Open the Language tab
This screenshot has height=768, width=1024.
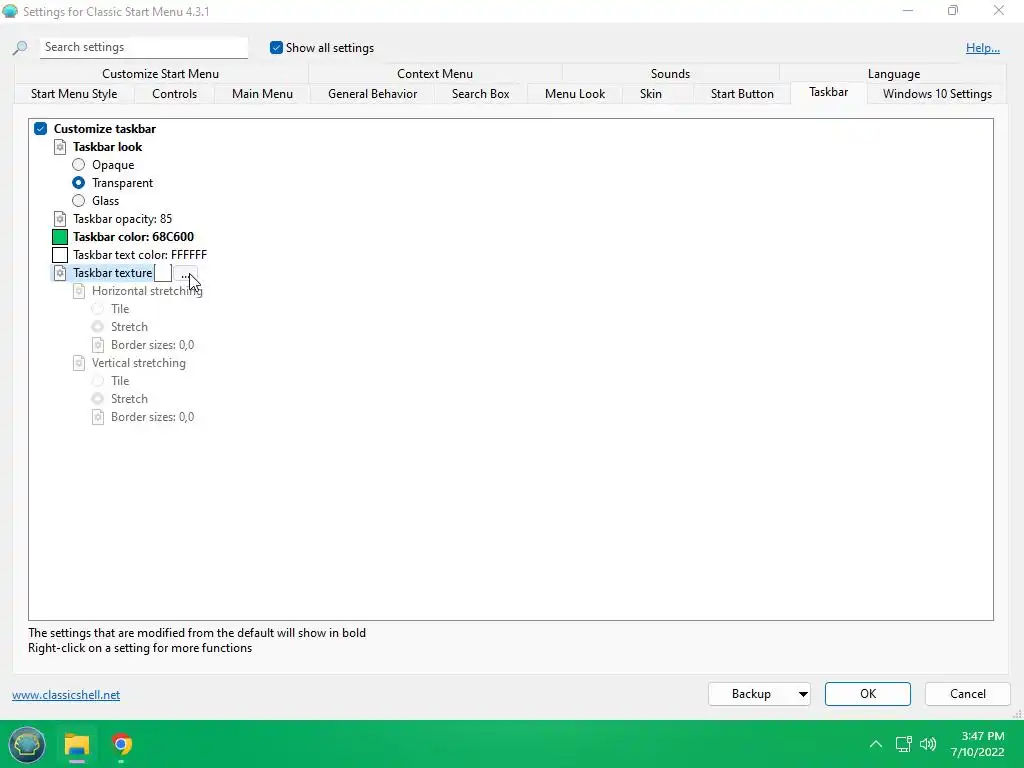893,74
